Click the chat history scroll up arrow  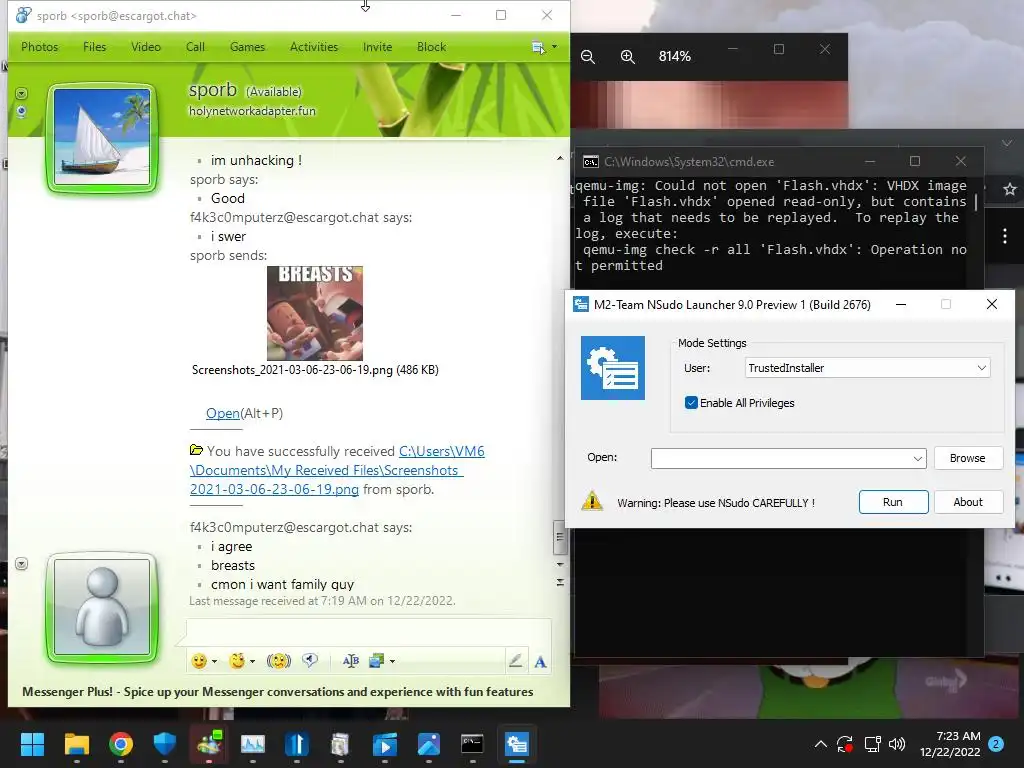point(560,158)
